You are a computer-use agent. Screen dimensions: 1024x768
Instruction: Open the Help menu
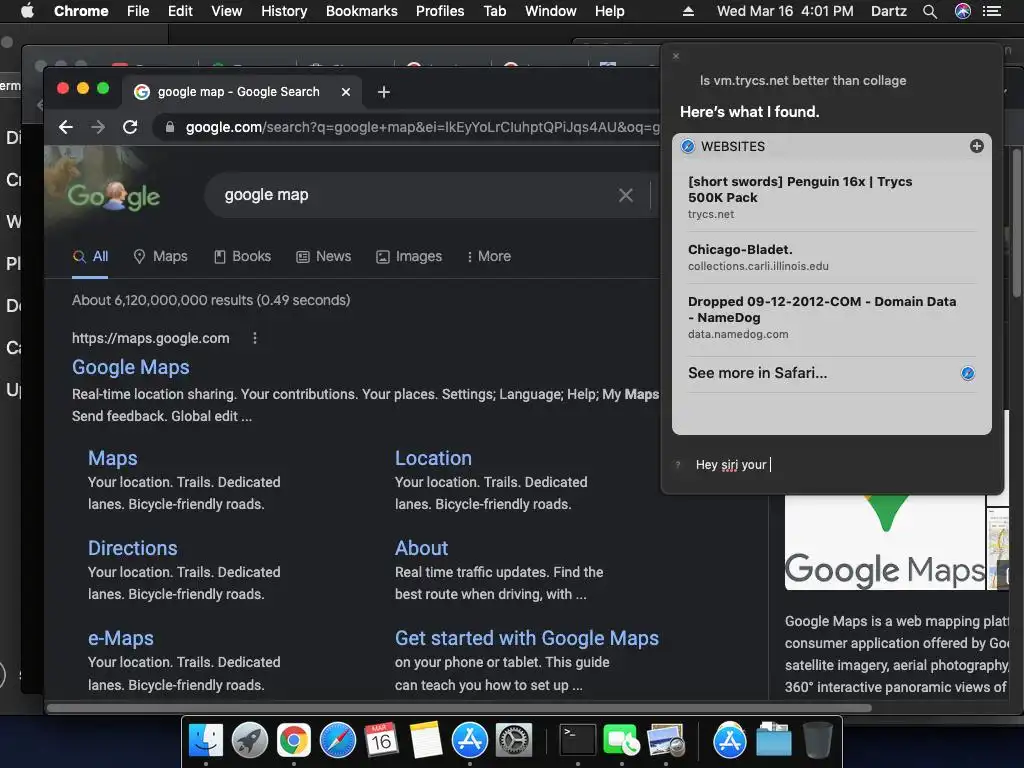point(609,11)
